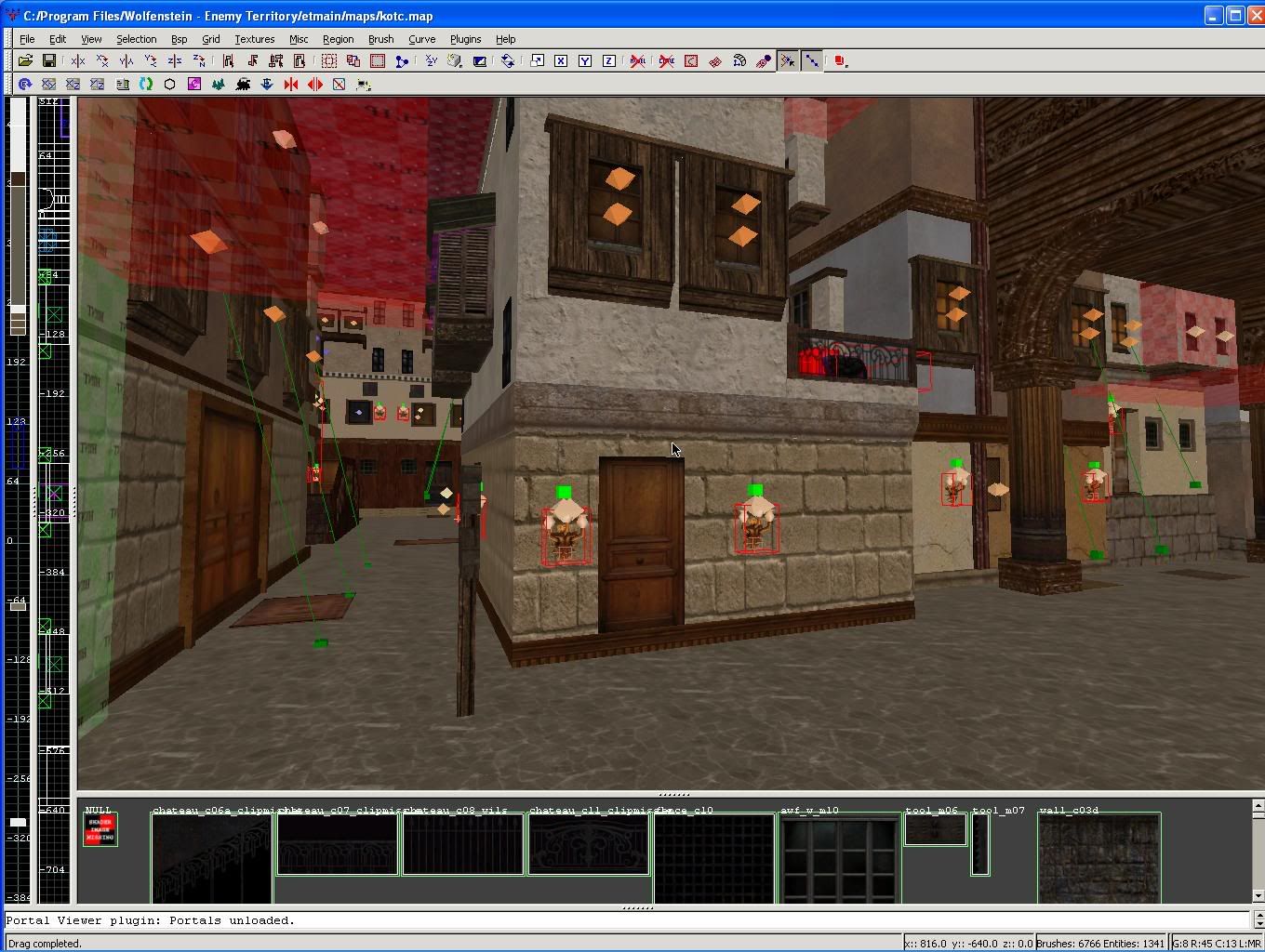Open the Bsp menu
The height and width of the screenshot is (952, 1265).
[179, 39]
